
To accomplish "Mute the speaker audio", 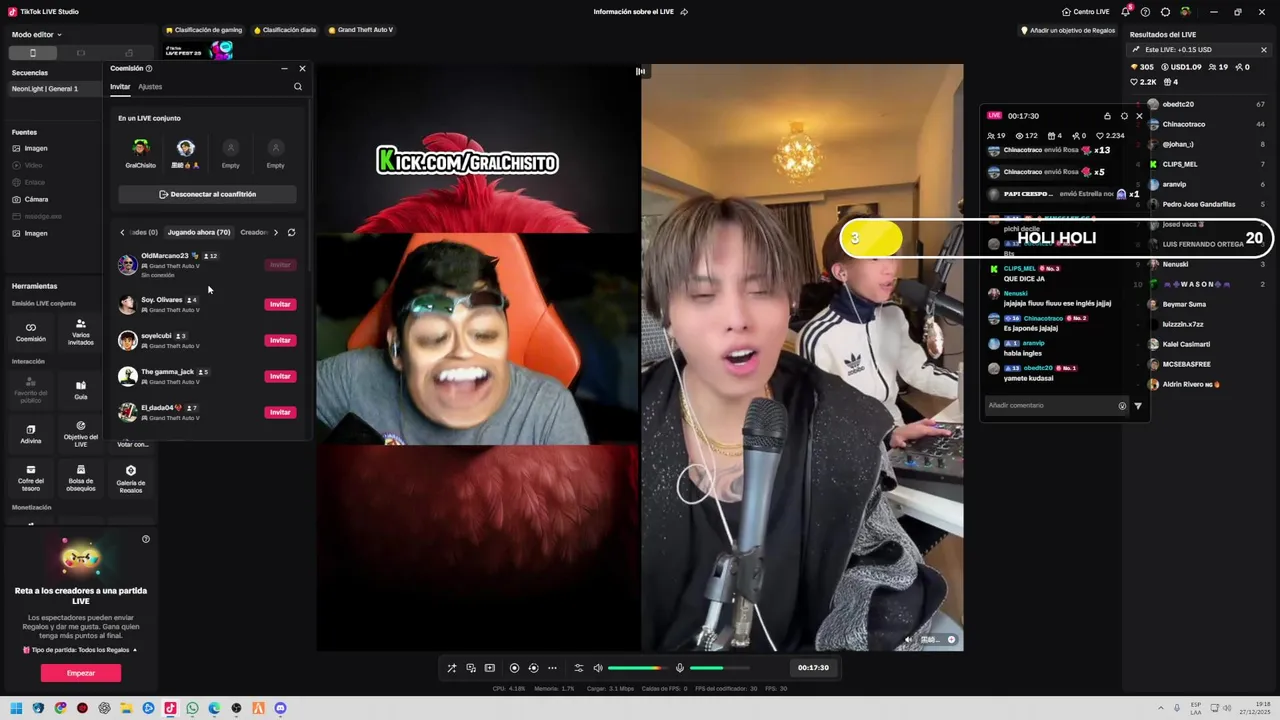I will click(x=598, y=668).
